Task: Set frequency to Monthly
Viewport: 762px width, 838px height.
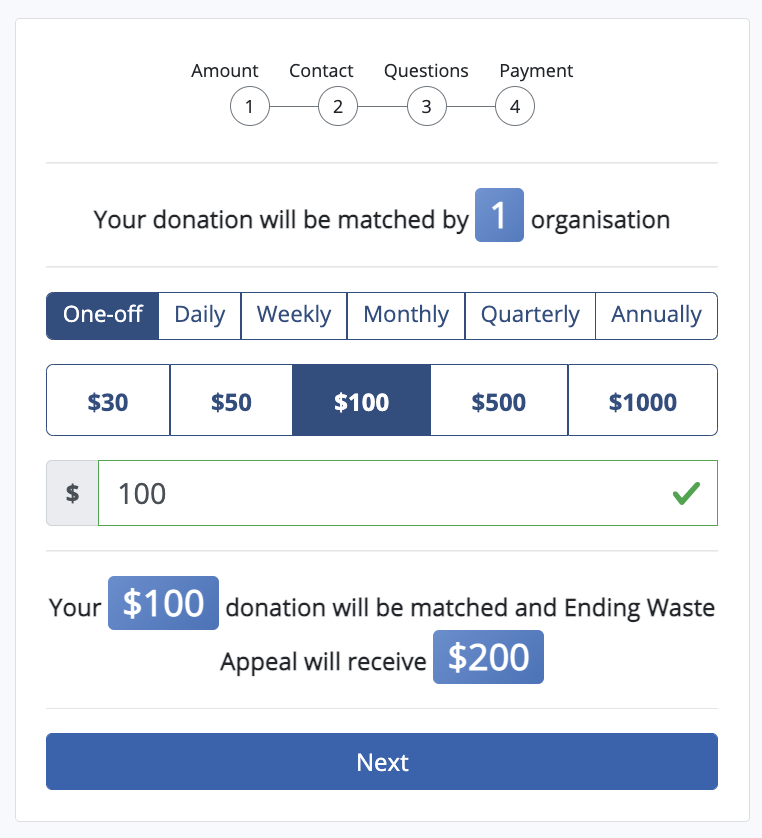Action: (406, 315)
